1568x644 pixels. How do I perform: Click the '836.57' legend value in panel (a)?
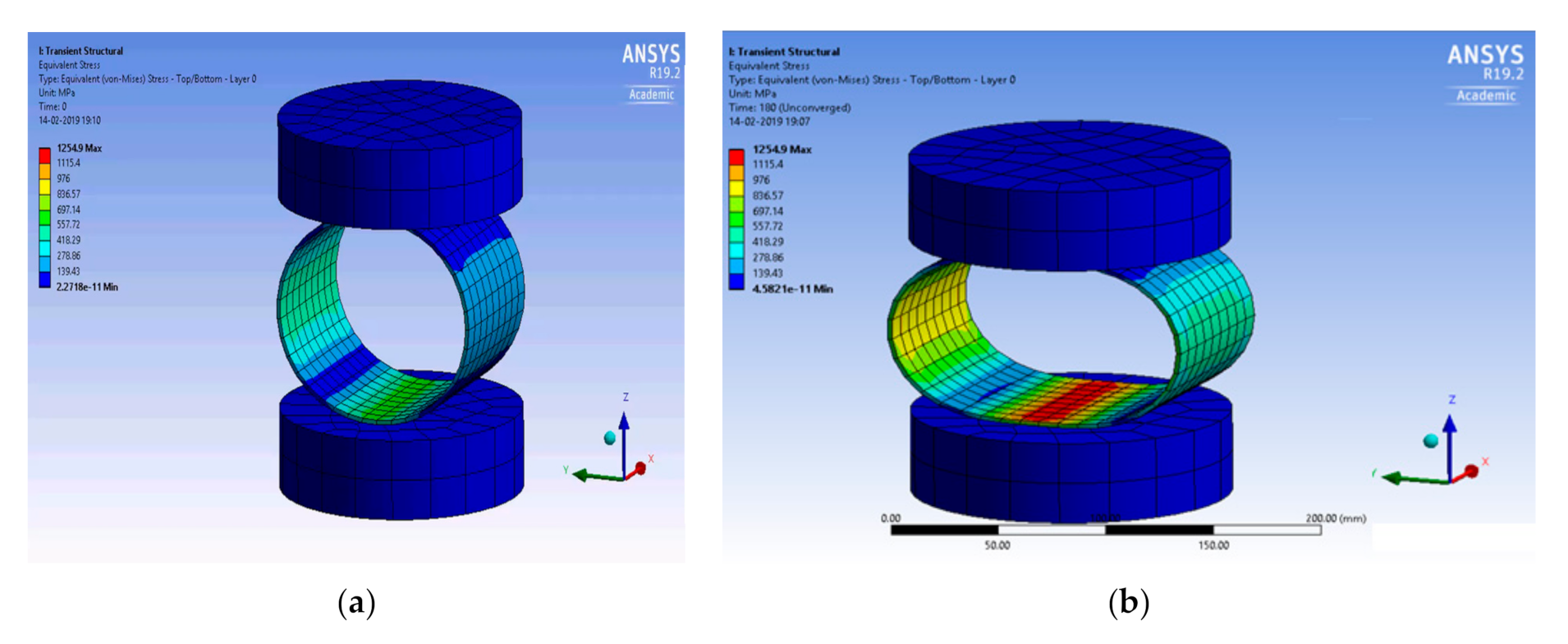pyautogui.click(x=68, y=195)
